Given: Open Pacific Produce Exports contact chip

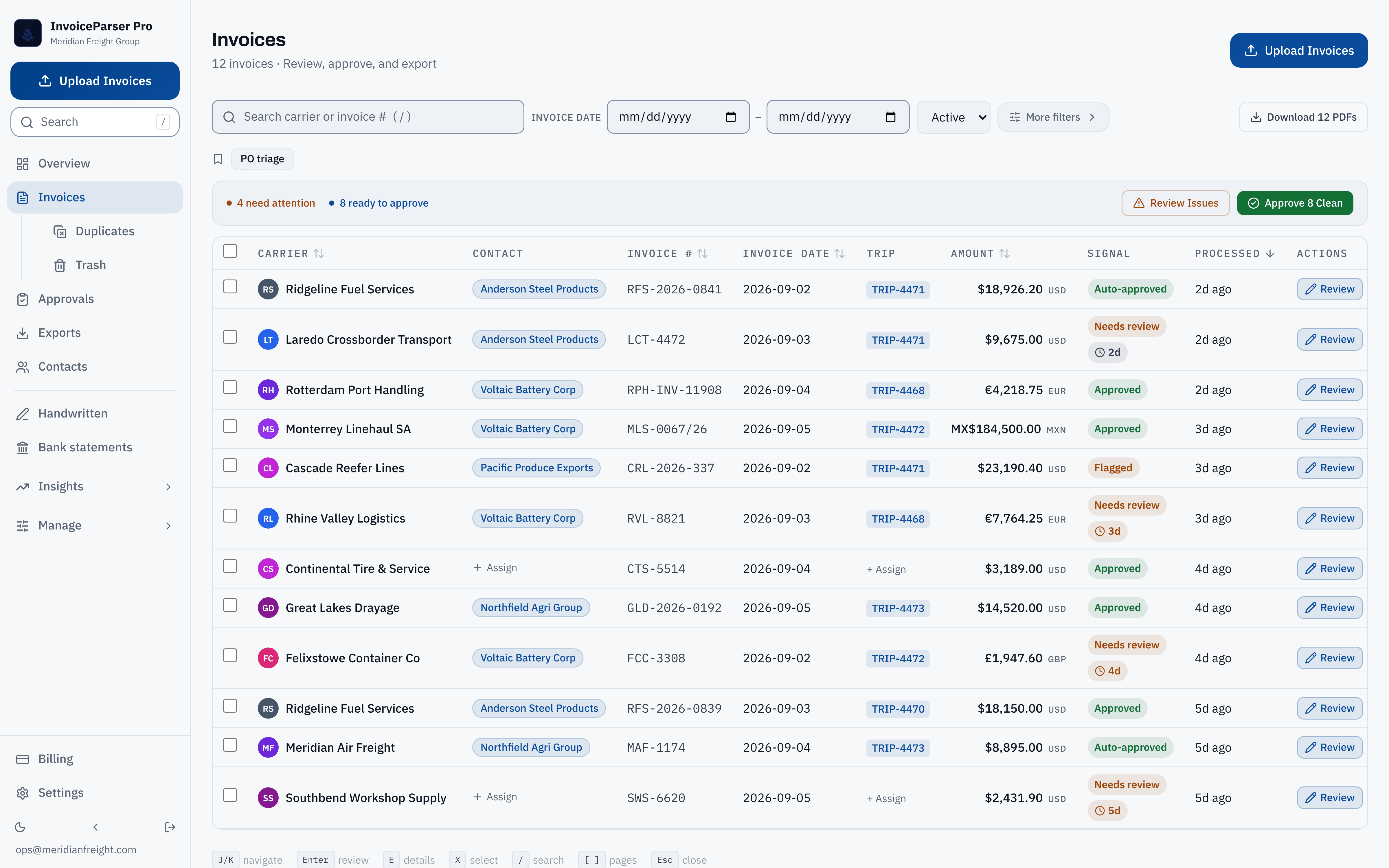Looking at the screenshot, I should pyautogui.click(x=536, y=468).
